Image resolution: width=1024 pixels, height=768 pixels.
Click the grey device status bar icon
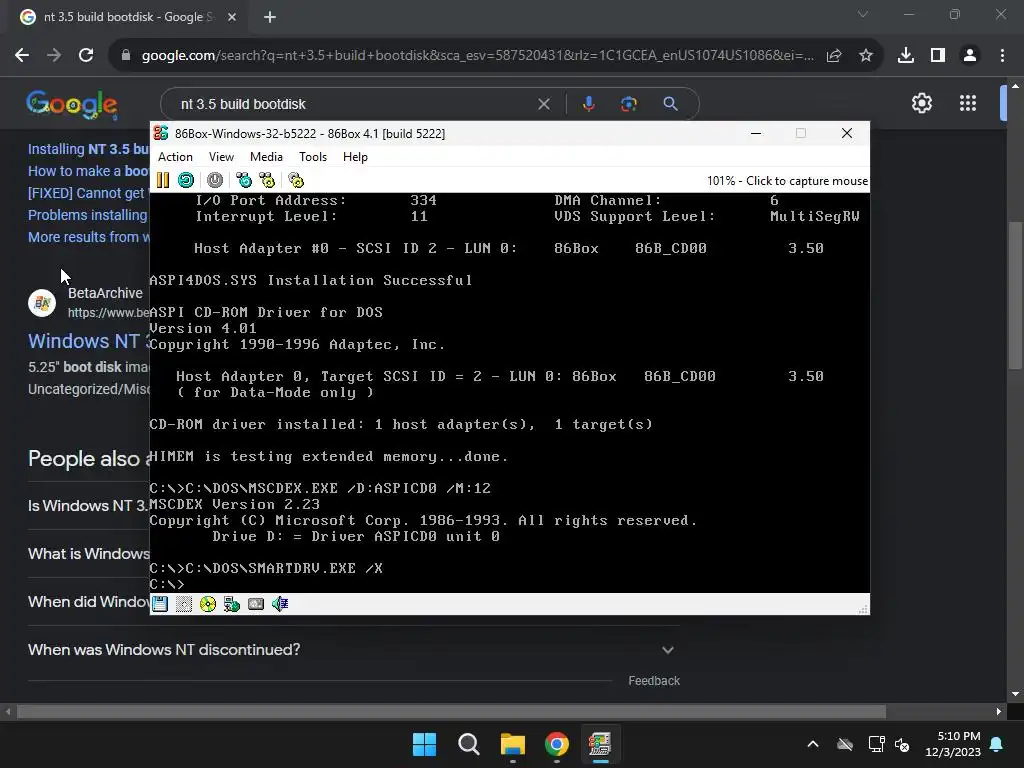coord(256,604)
